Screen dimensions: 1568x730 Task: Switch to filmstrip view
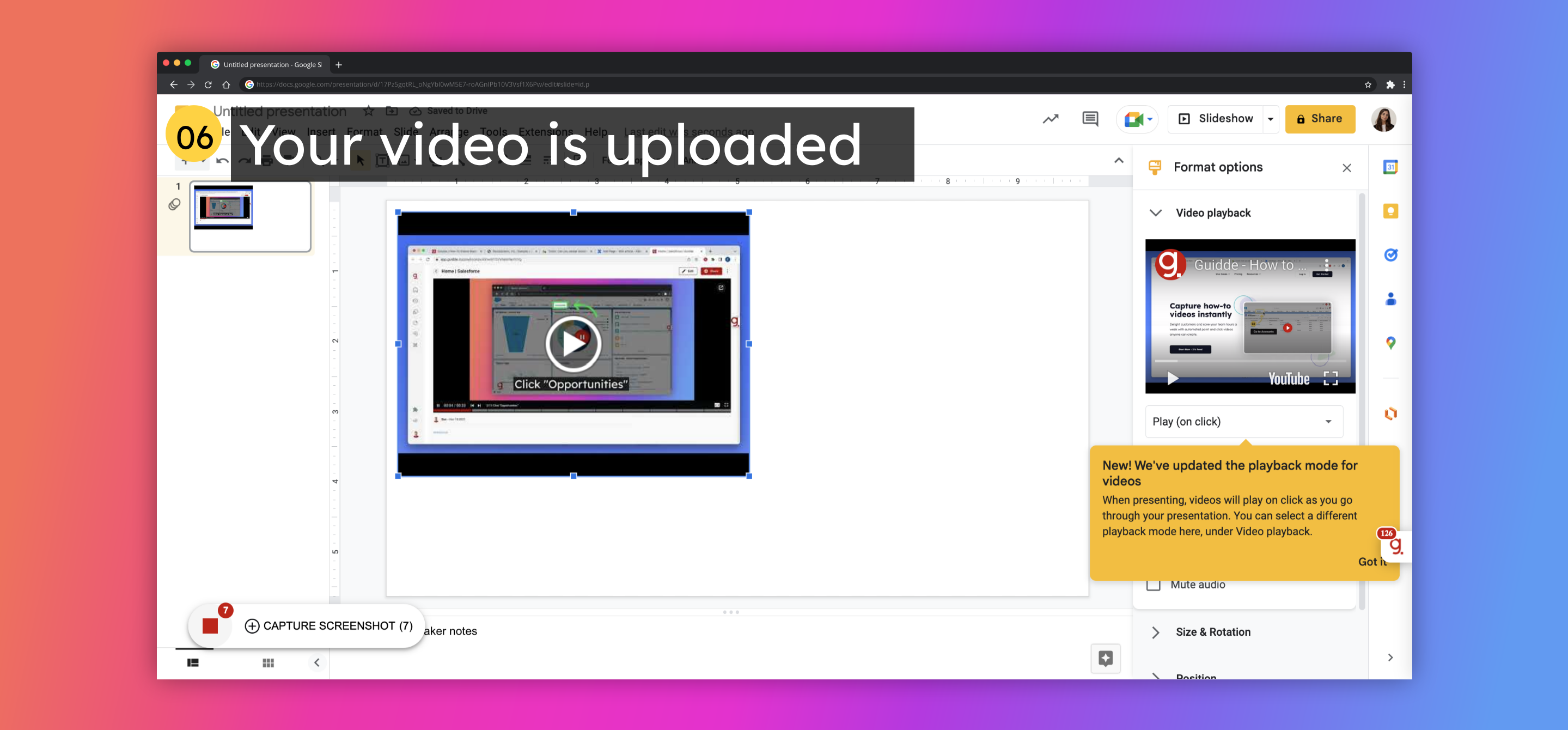193,663
